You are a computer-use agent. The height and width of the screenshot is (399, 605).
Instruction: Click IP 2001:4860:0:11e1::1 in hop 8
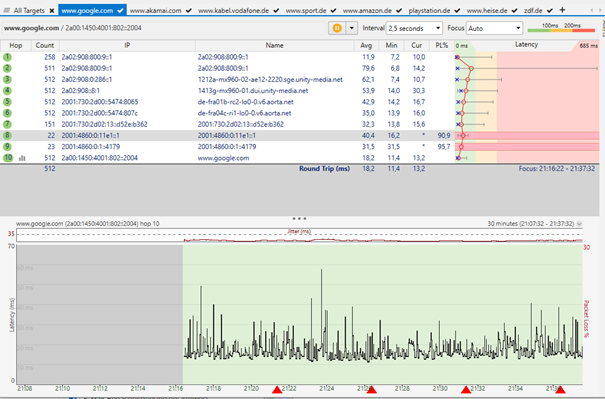point(91,136)
